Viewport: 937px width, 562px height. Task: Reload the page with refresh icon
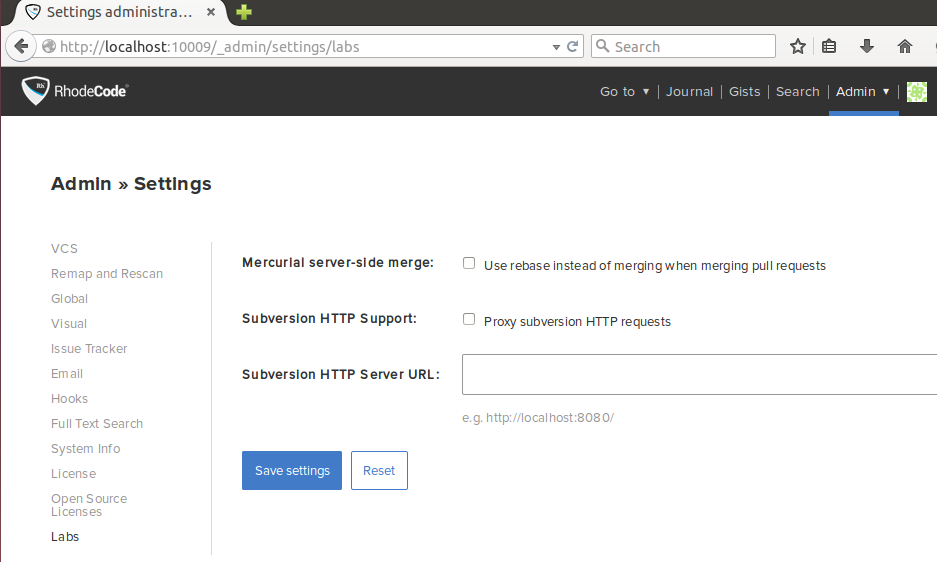click(573, 46)
